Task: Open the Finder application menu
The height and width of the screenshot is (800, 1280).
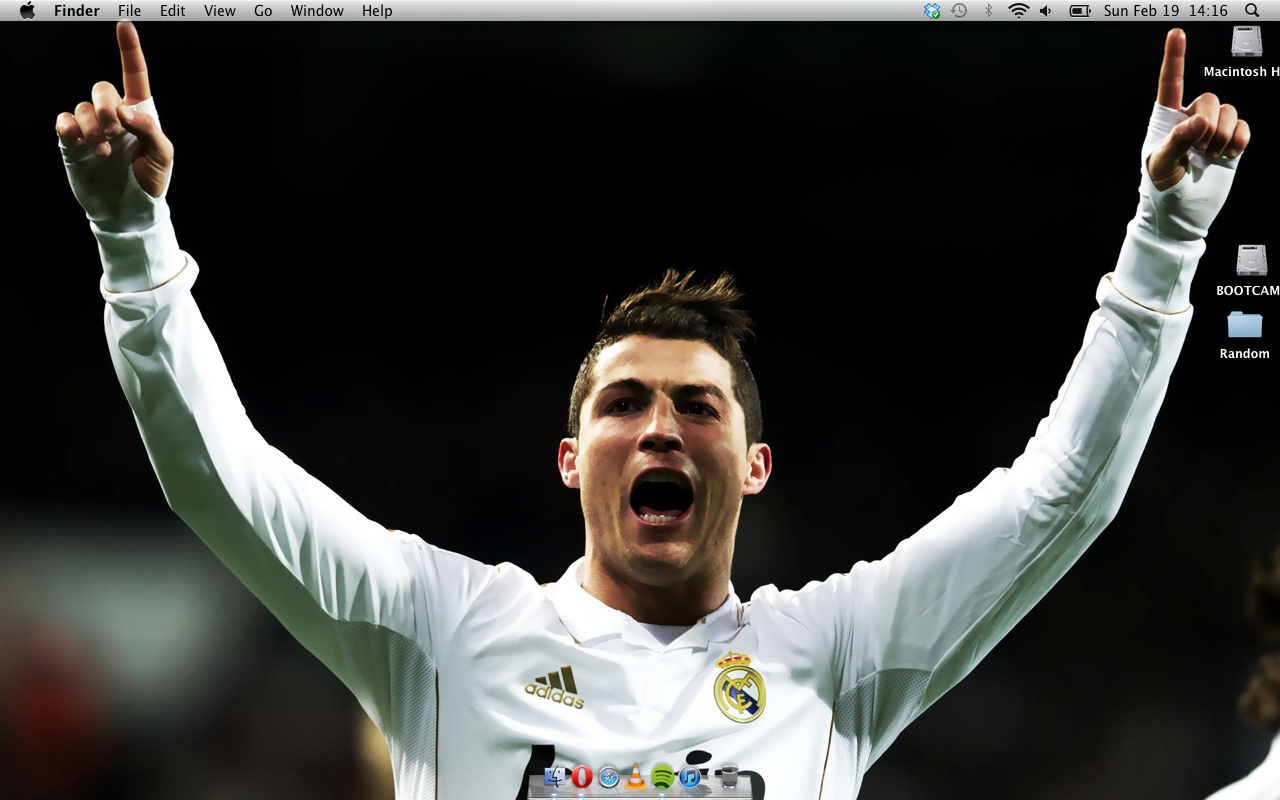Action: click(77, 11)
